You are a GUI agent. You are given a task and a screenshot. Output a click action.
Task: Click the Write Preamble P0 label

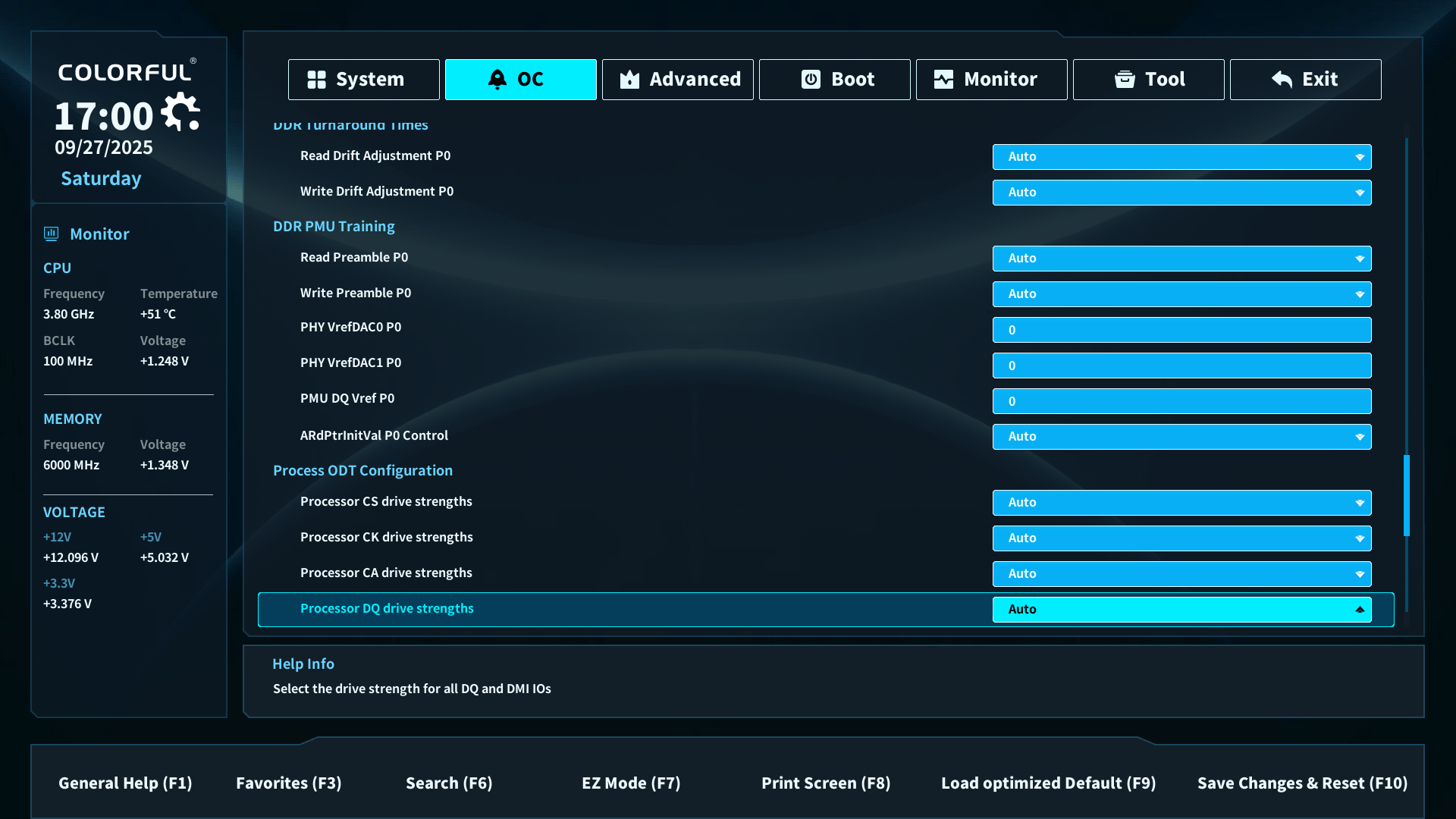356,293
